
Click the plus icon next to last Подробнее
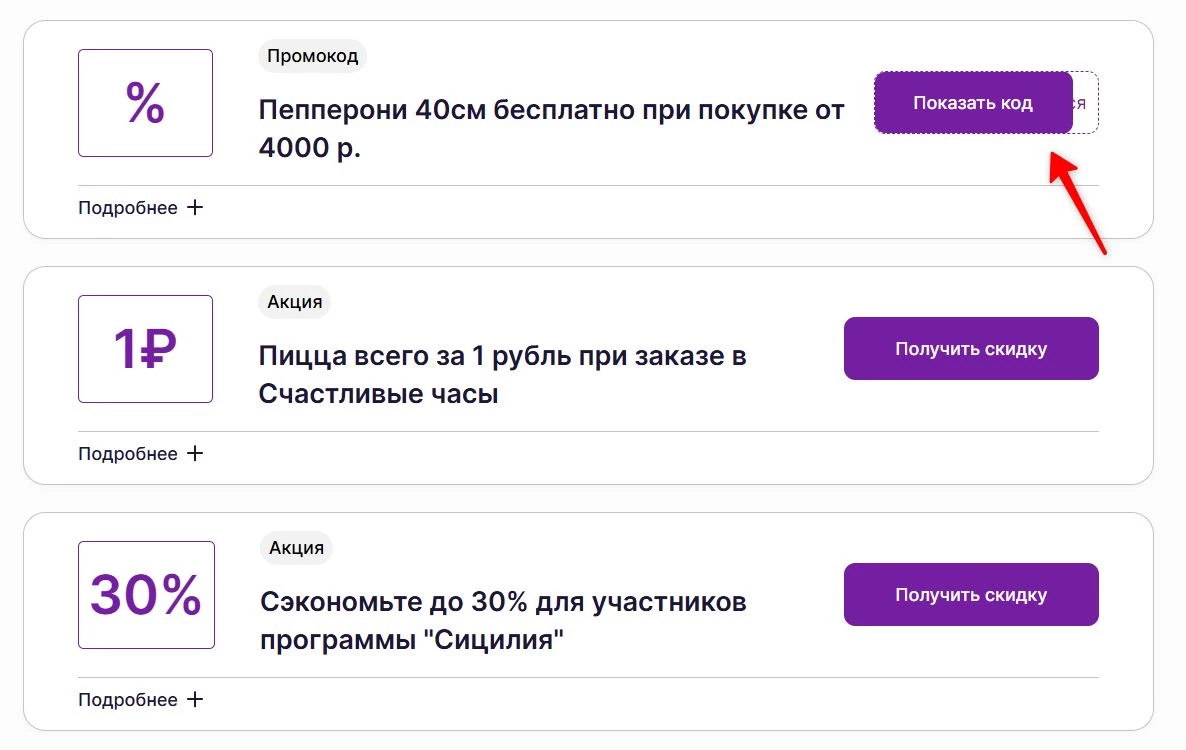tap(196, 699)
